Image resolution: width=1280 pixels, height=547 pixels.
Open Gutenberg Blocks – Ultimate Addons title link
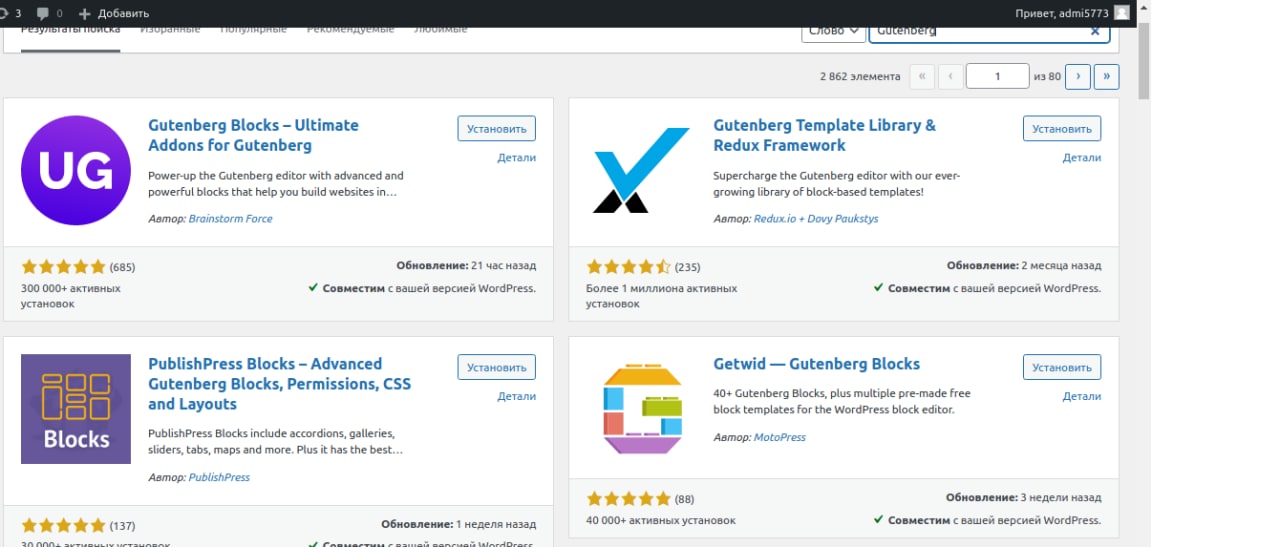(253, 135)
